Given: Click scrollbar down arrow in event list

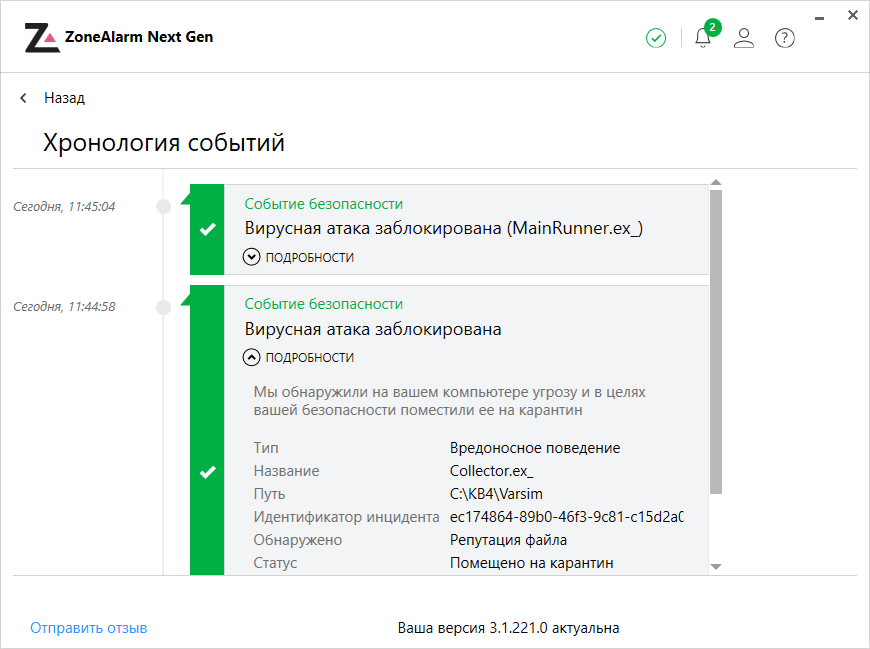Looking at the screenshot, I should tap(716, 566).
